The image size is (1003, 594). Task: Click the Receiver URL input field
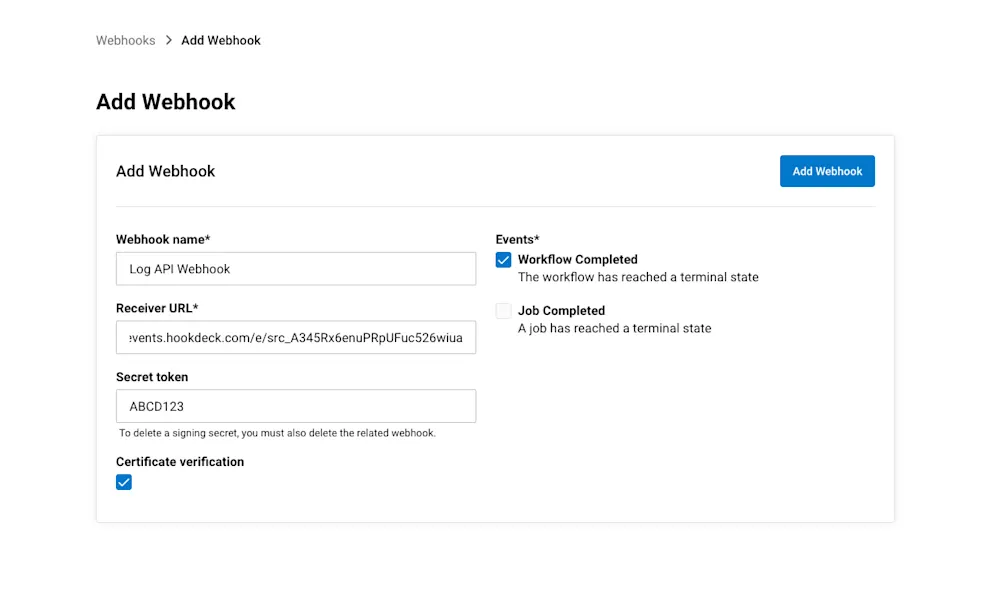(x=295, y=337)
